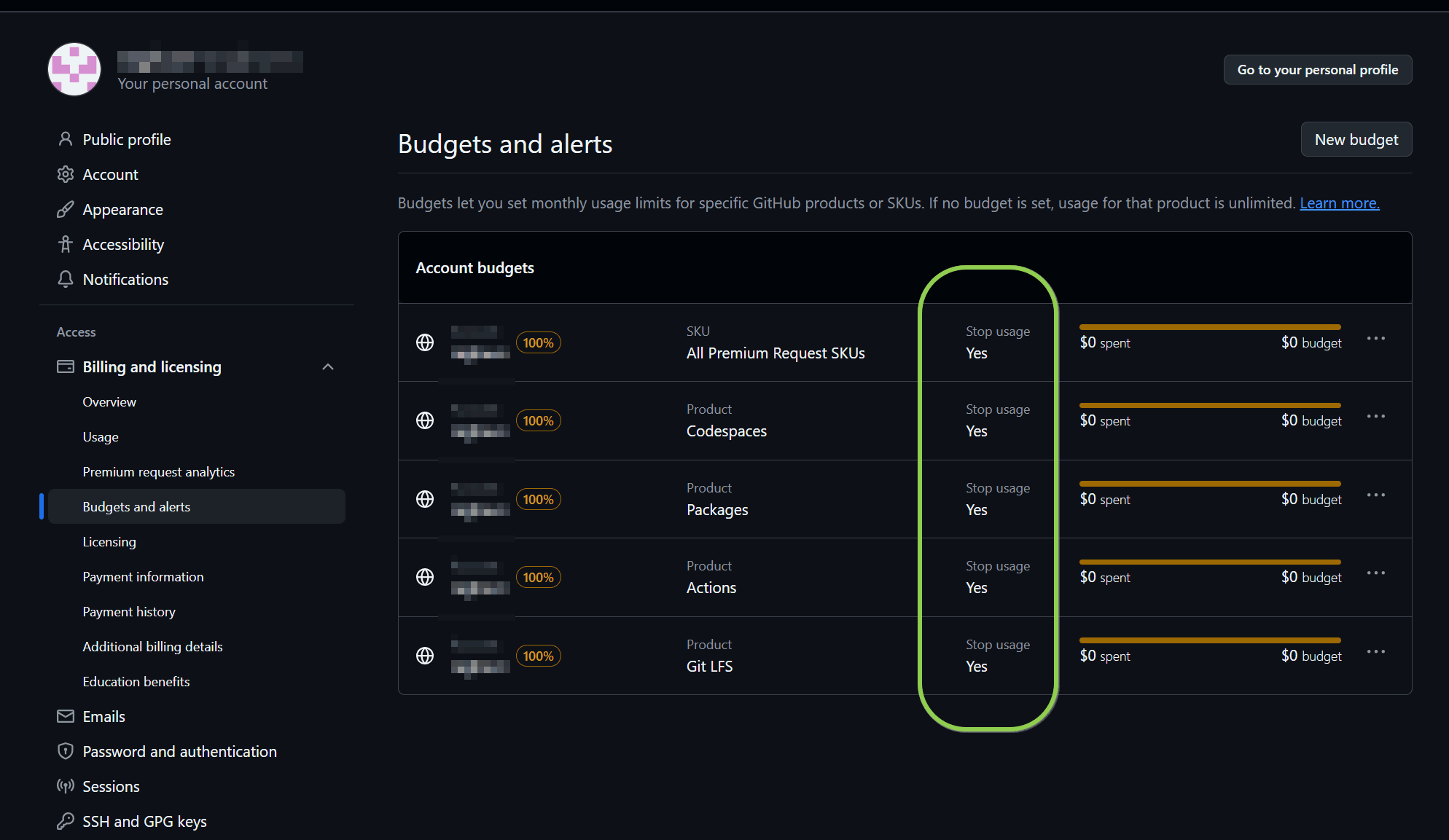The height and width of the screenshot is (840, 1449).
Task: Open the Licensing page
Action: pyautogui.click(x=109, y=542)
